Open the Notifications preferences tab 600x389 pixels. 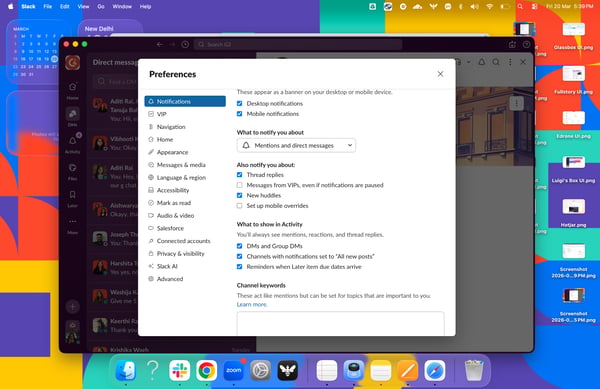(x=185, y=101)
